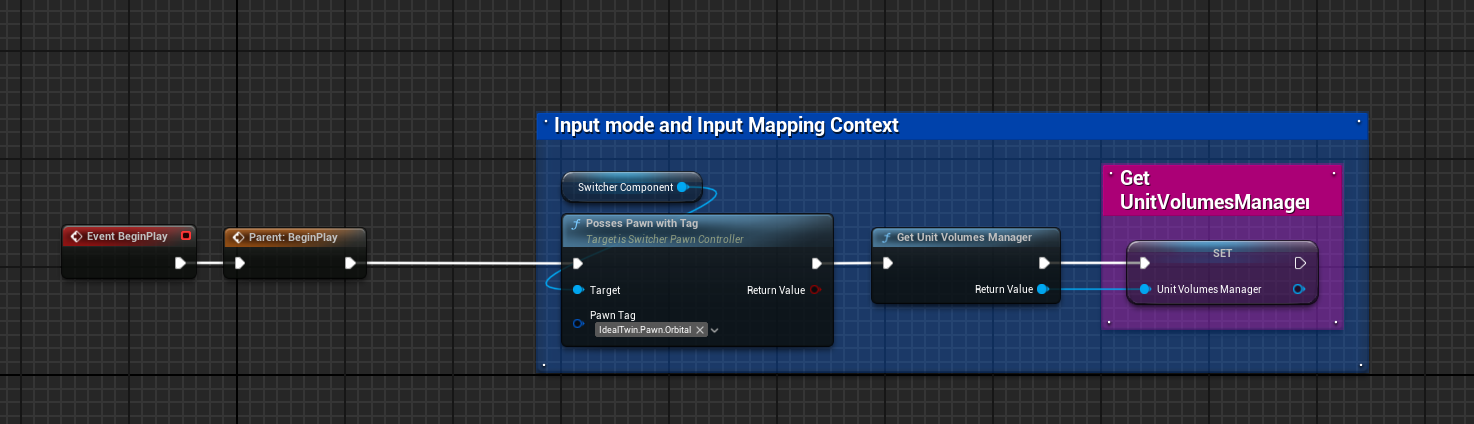Open the Pawn Tag dropdown chevron
Viewport: 1474px width, 424px height.
[x=715, y=330]
